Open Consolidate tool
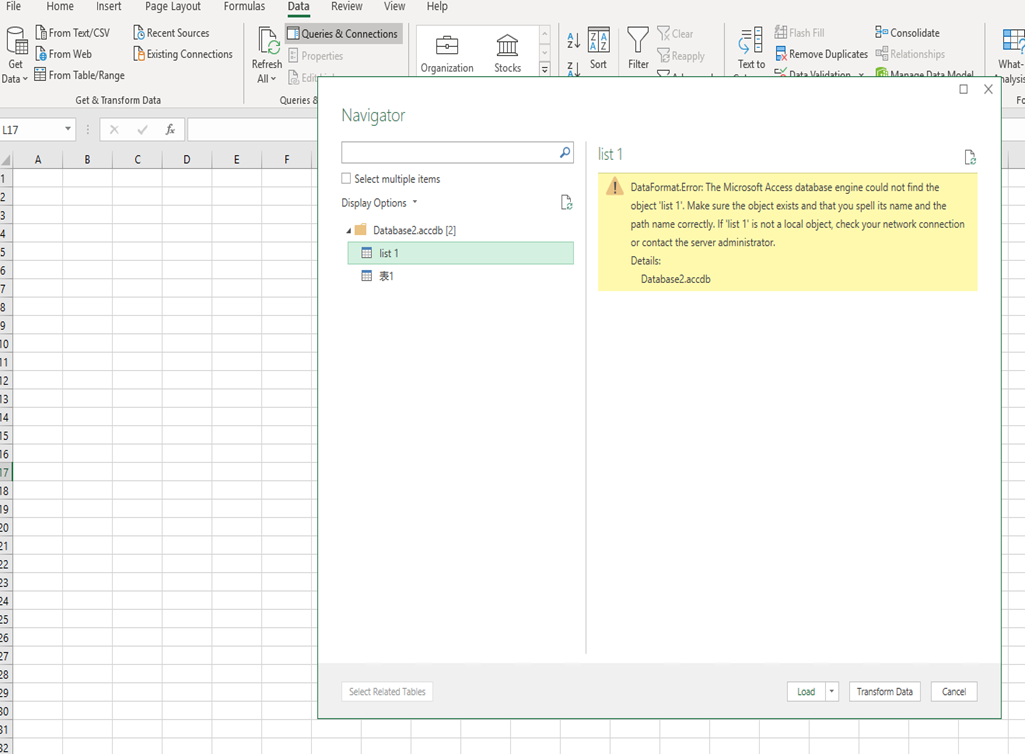1025x754 pixels. click(907, 33)
